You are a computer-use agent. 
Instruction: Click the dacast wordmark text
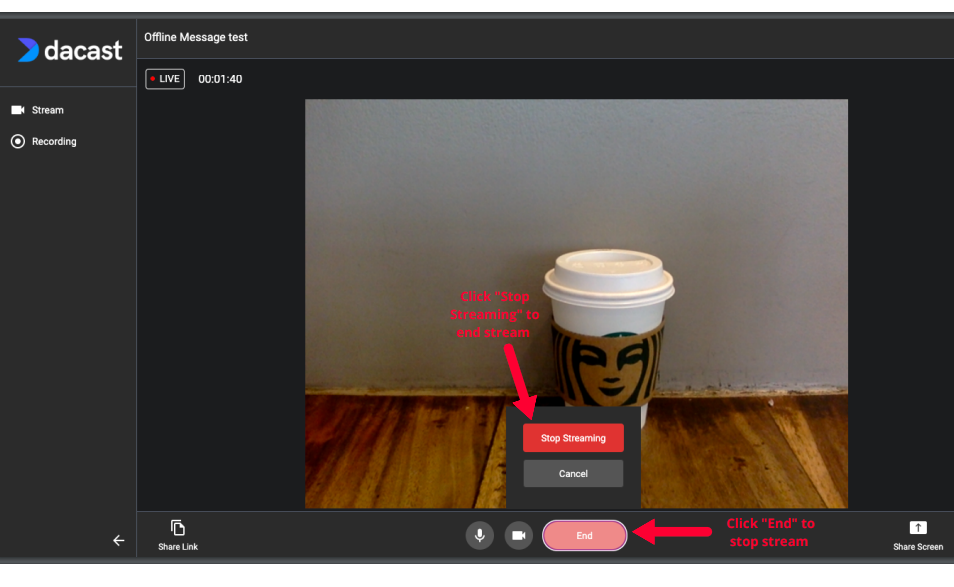click(83, 50)
